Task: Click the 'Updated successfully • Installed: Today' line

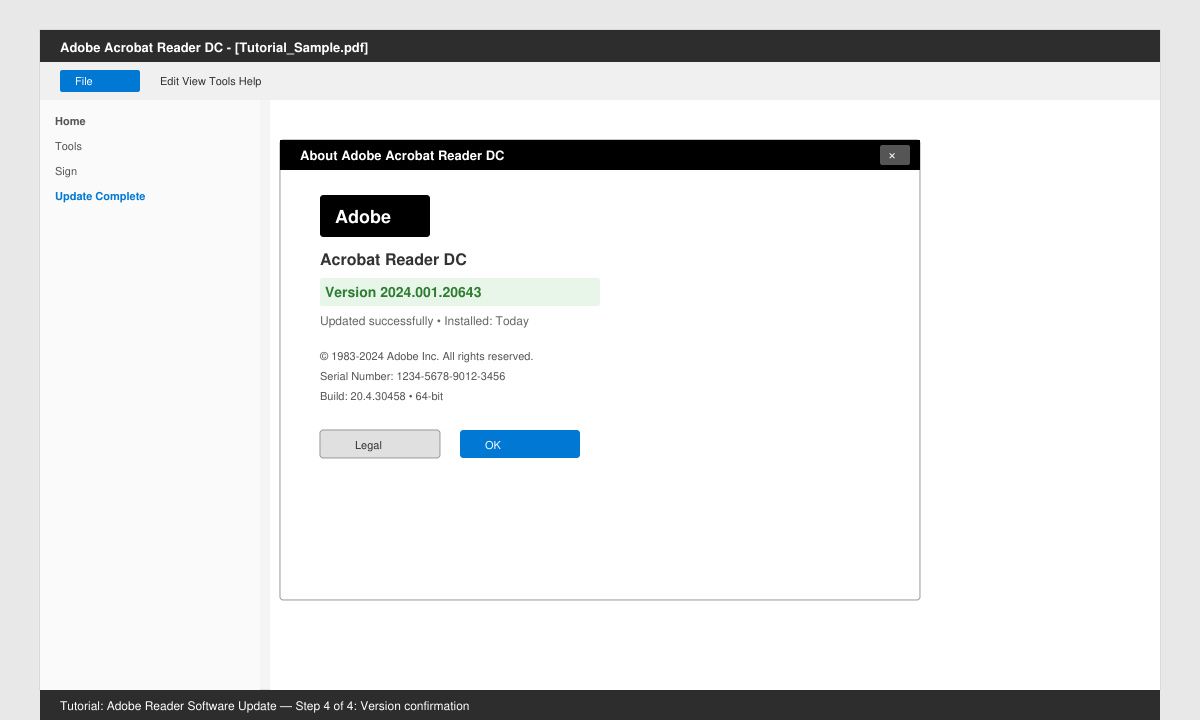Action: pyautogui.click(x=424, y=321)
